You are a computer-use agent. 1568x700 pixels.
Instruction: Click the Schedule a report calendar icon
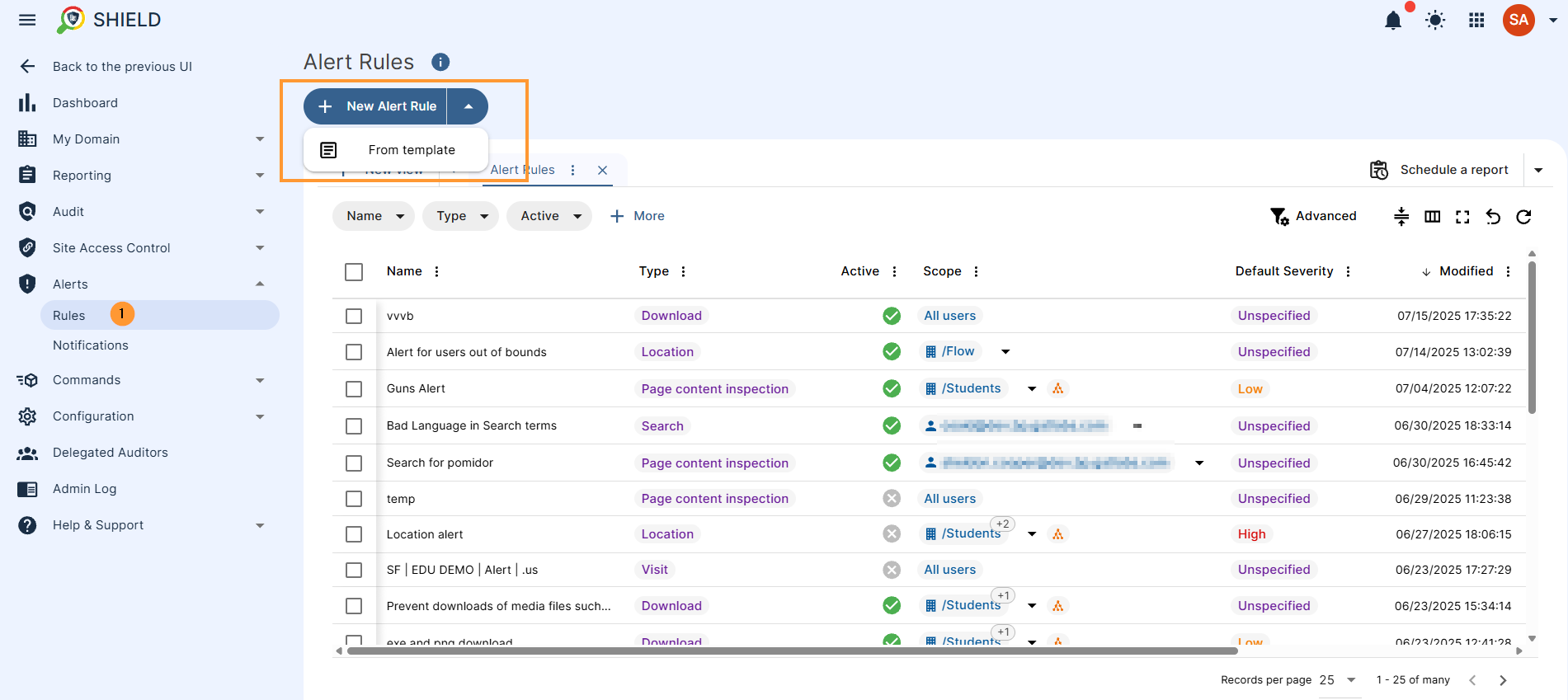coord(1379,170)
